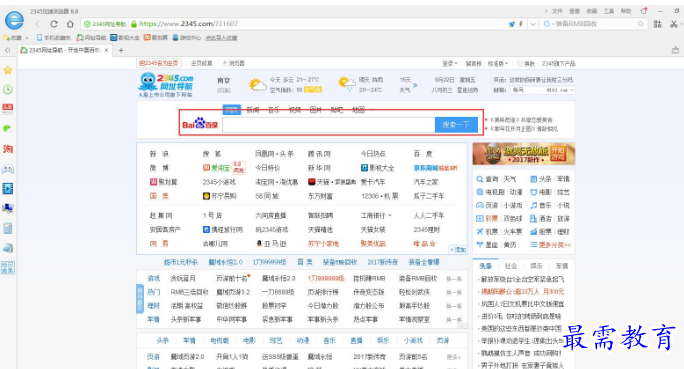This screenshot has height=369, width=684.
Task: Click the Baidu logo beside the search box
Action: [200, 124]
